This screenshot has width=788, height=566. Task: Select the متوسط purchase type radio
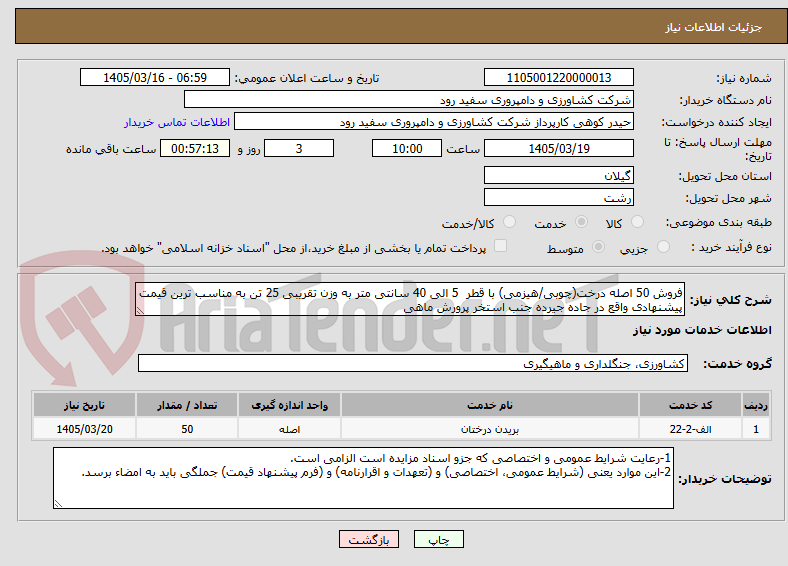[x=599, y=246]
